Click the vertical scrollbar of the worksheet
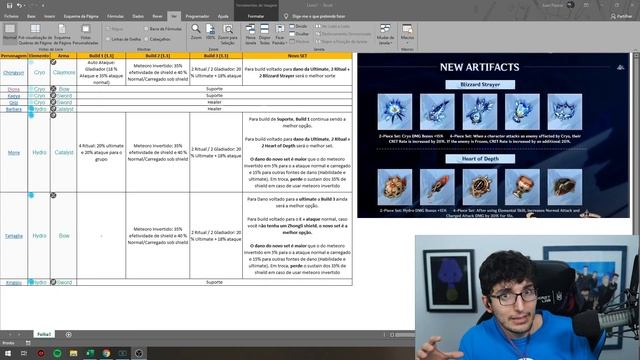The image size is (640, 360). coord(636,143)
